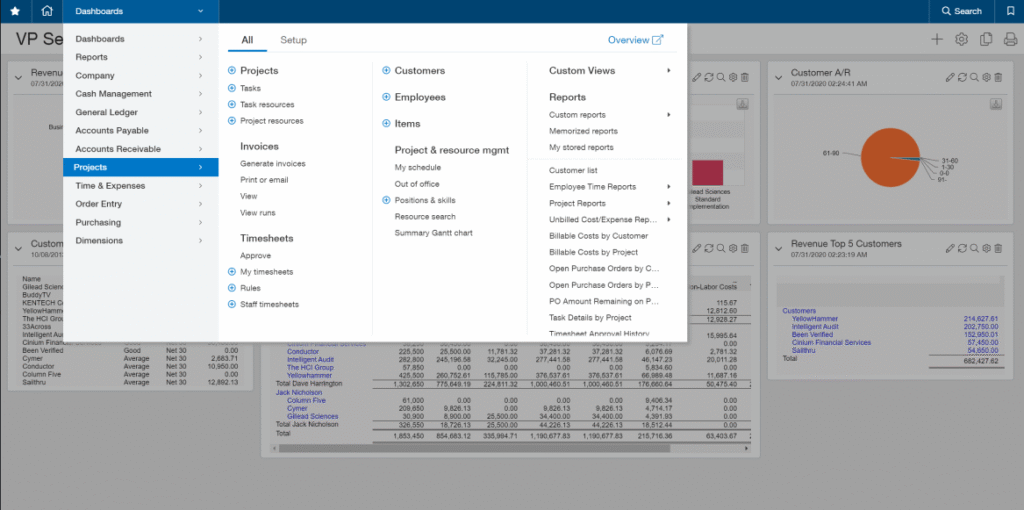Open the General Ledger module menu

click(141, 112)
